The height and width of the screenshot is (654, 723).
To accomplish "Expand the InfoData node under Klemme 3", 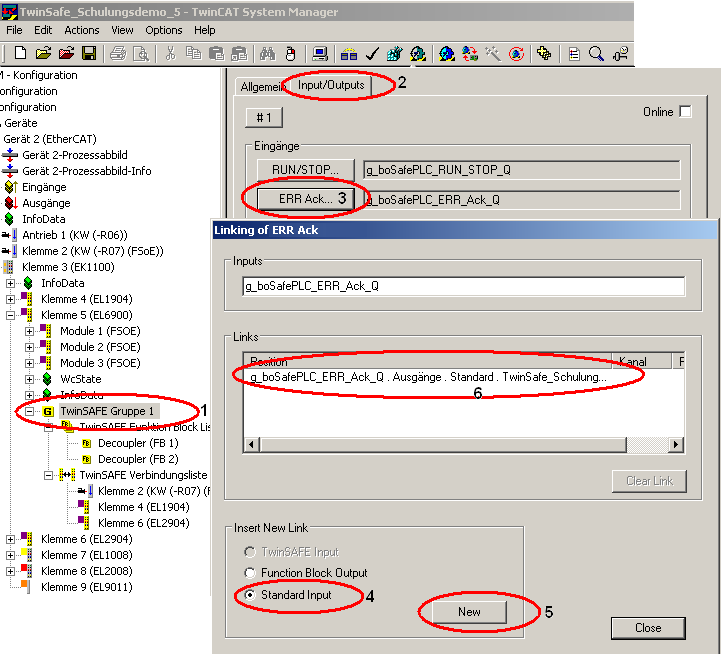I will pos(10,283).
